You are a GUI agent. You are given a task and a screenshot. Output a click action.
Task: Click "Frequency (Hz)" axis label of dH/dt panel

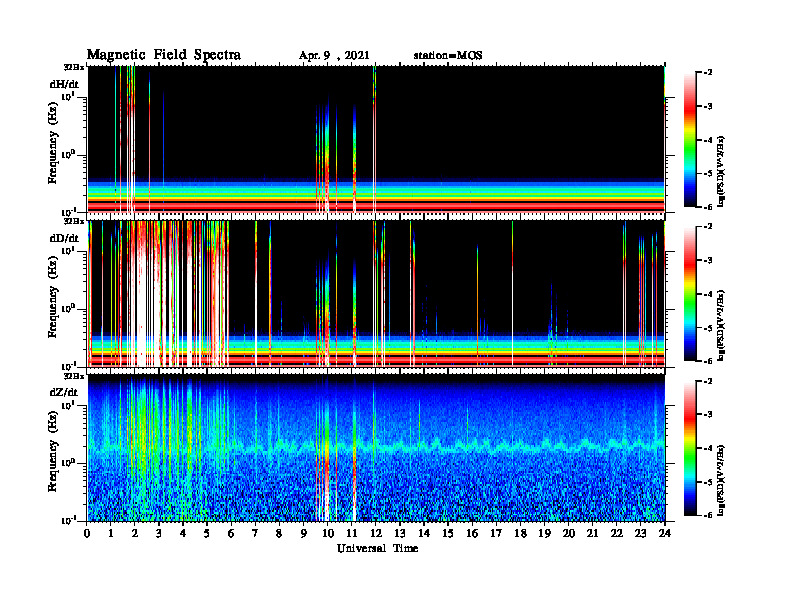pyautogui.click(x=53, y=143)
